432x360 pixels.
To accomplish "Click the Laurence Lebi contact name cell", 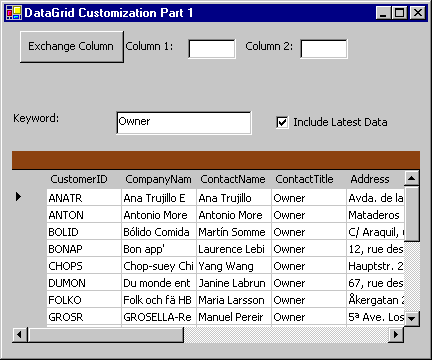I will pyautogui.click(x=234, y=249).
